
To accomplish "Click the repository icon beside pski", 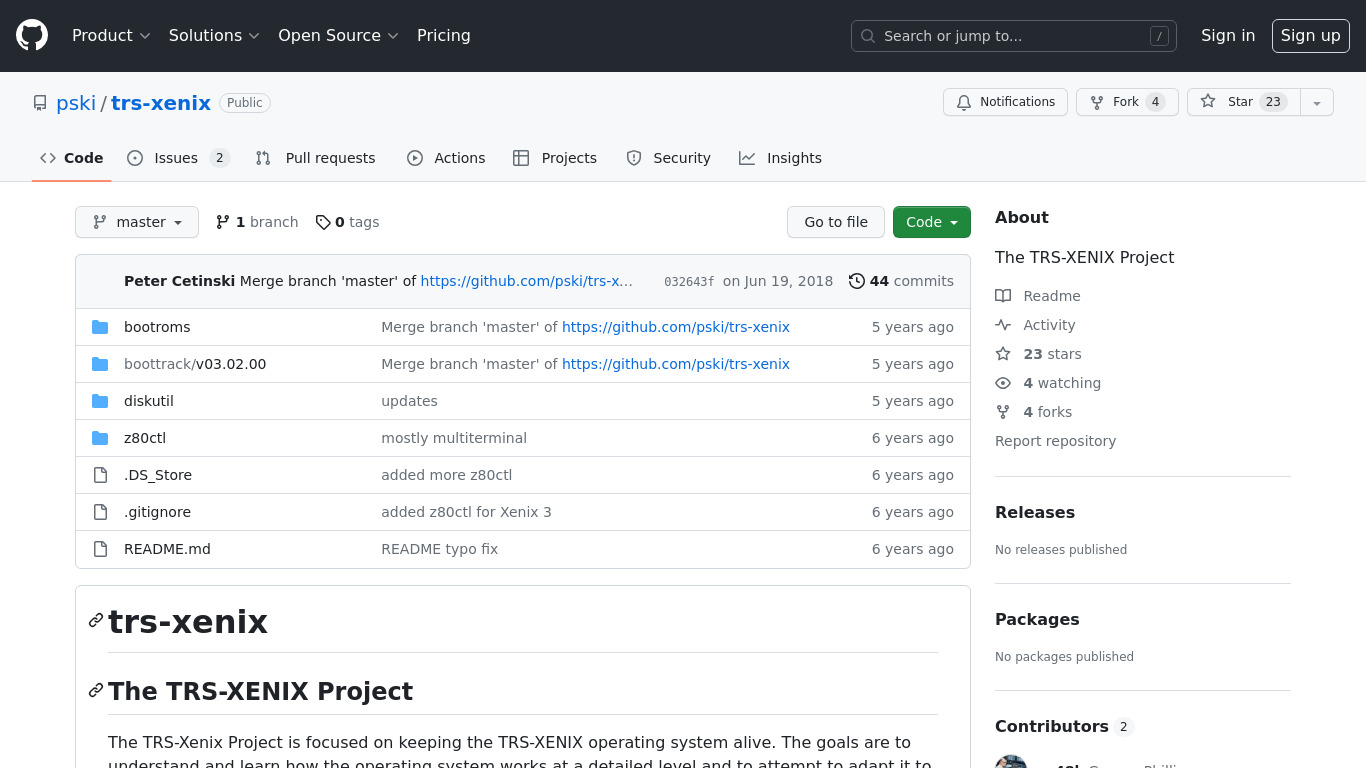I will pos(40,103).
